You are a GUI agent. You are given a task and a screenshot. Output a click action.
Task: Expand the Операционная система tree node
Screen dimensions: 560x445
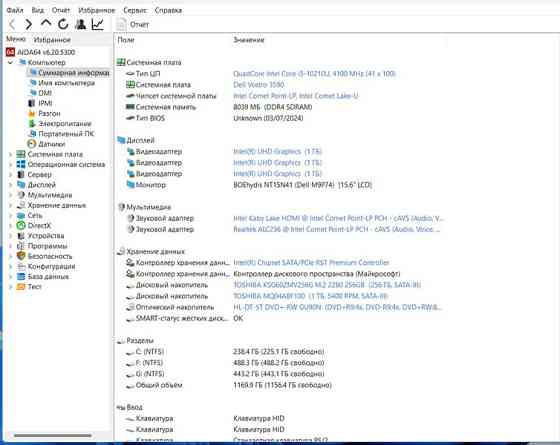point(10,165)
